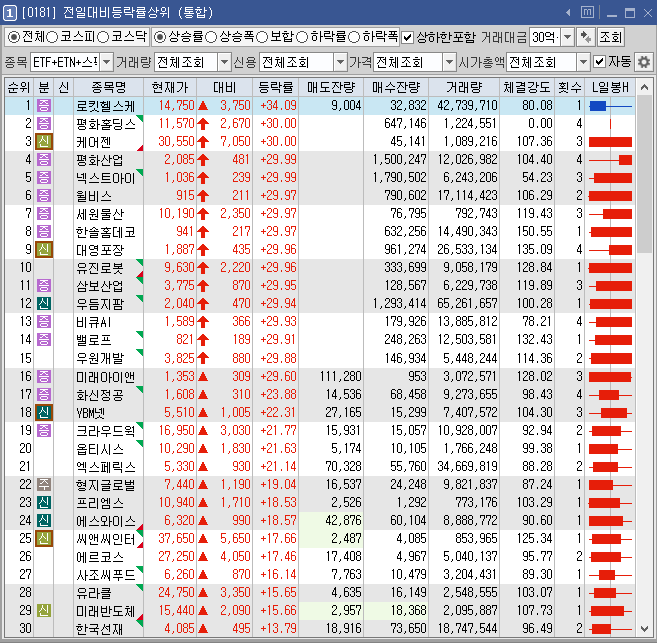Screen dimensions: 657x643
Task: Select the 코스피 radio button
Action: pyautogui.click(x=52, y=37)
